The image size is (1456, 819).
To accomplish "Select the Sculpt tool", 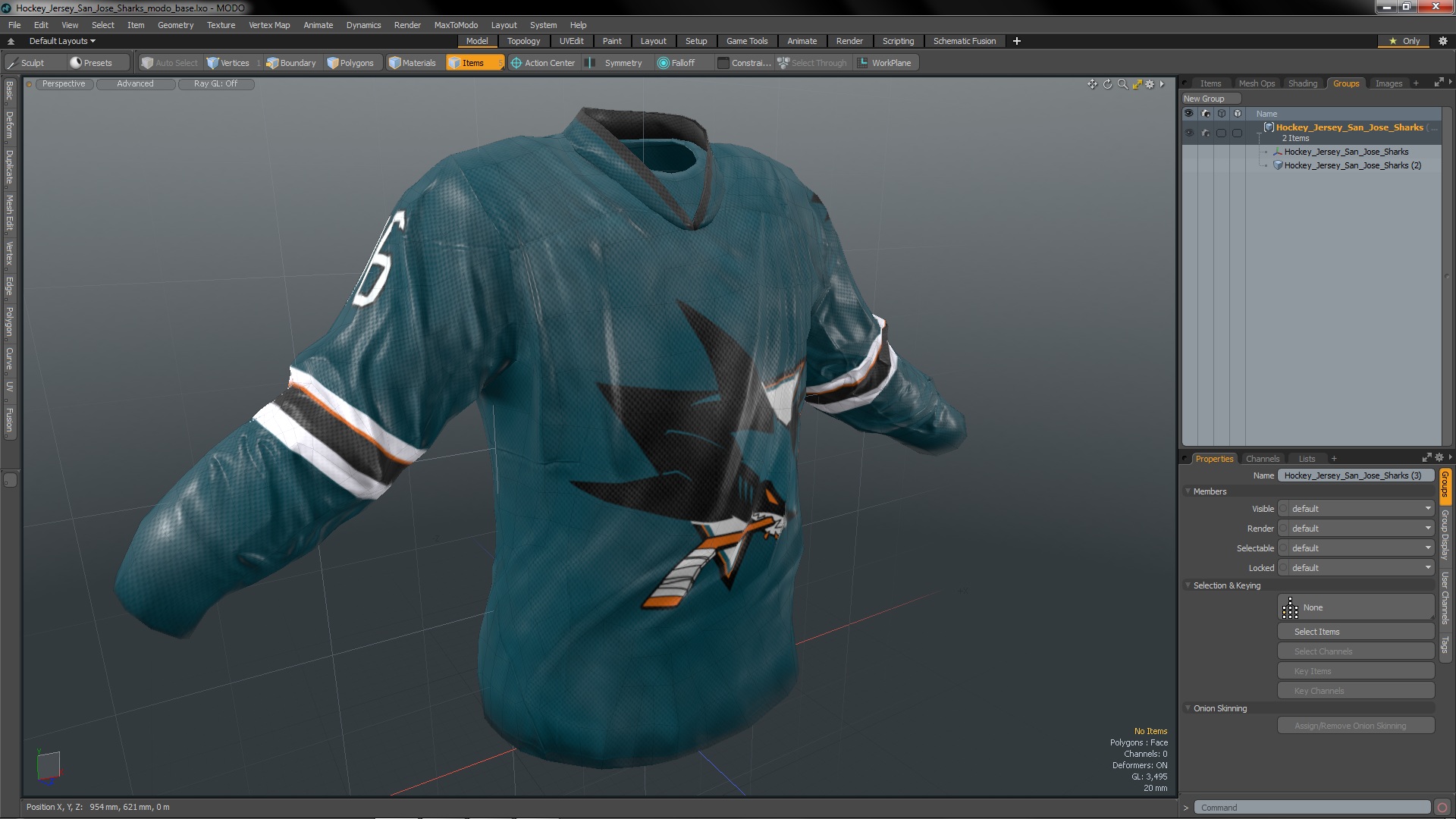I will click(x=33, y=63).
